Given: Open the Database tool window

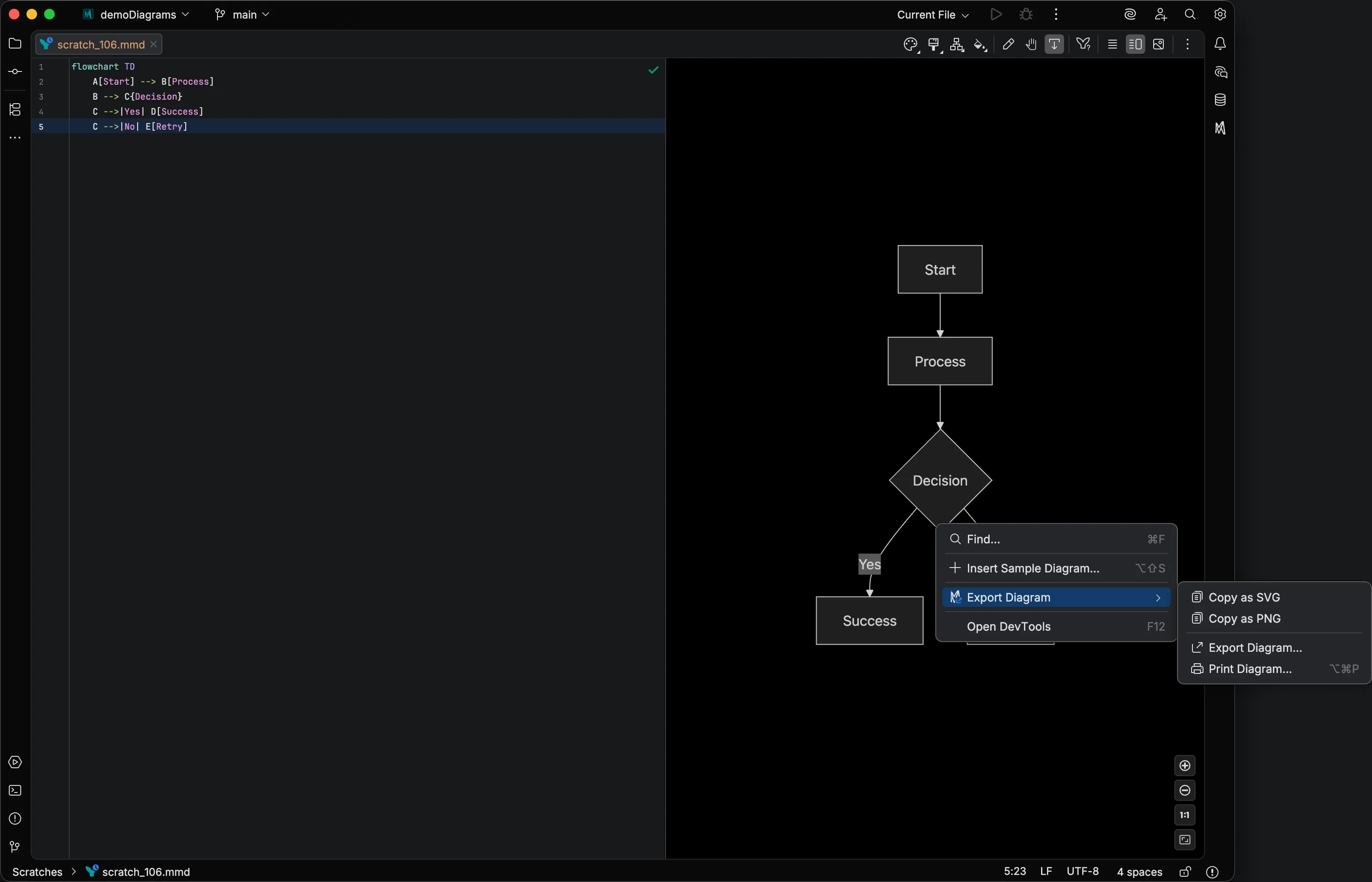Looking at the screenshot, I should tap(1220, 100).
